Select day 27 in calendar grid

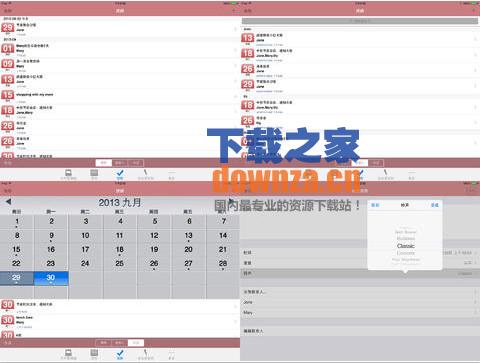click(x=188, y=264)
